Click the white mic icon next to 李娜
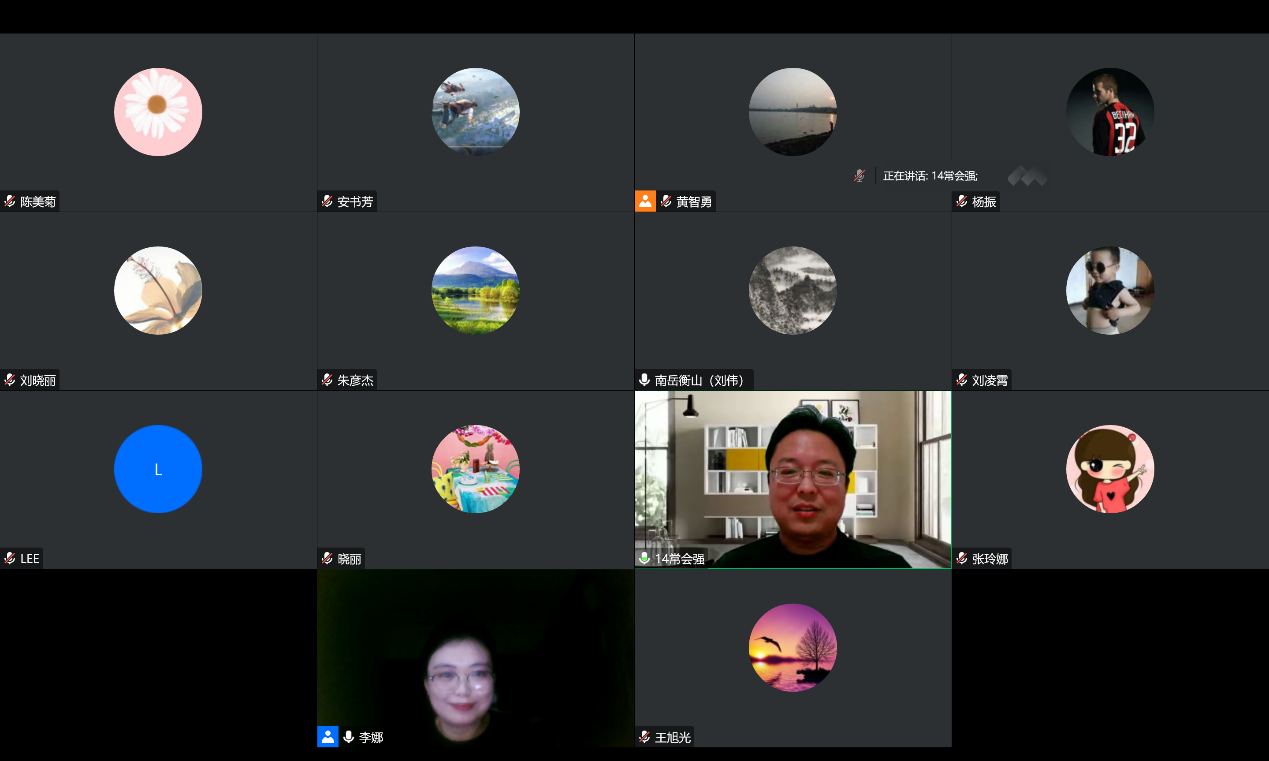This screenshot has width=1269, height=761. [348, 737]
